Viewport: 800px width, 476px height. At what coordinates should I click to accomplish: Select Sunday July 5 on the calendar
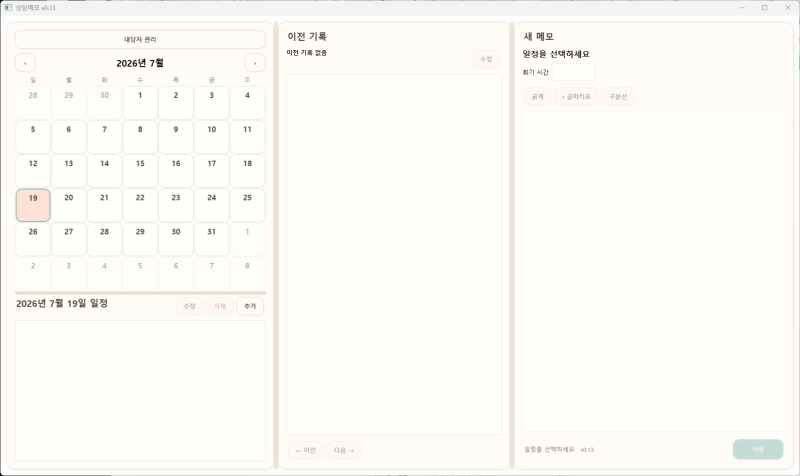coord(33,137)
